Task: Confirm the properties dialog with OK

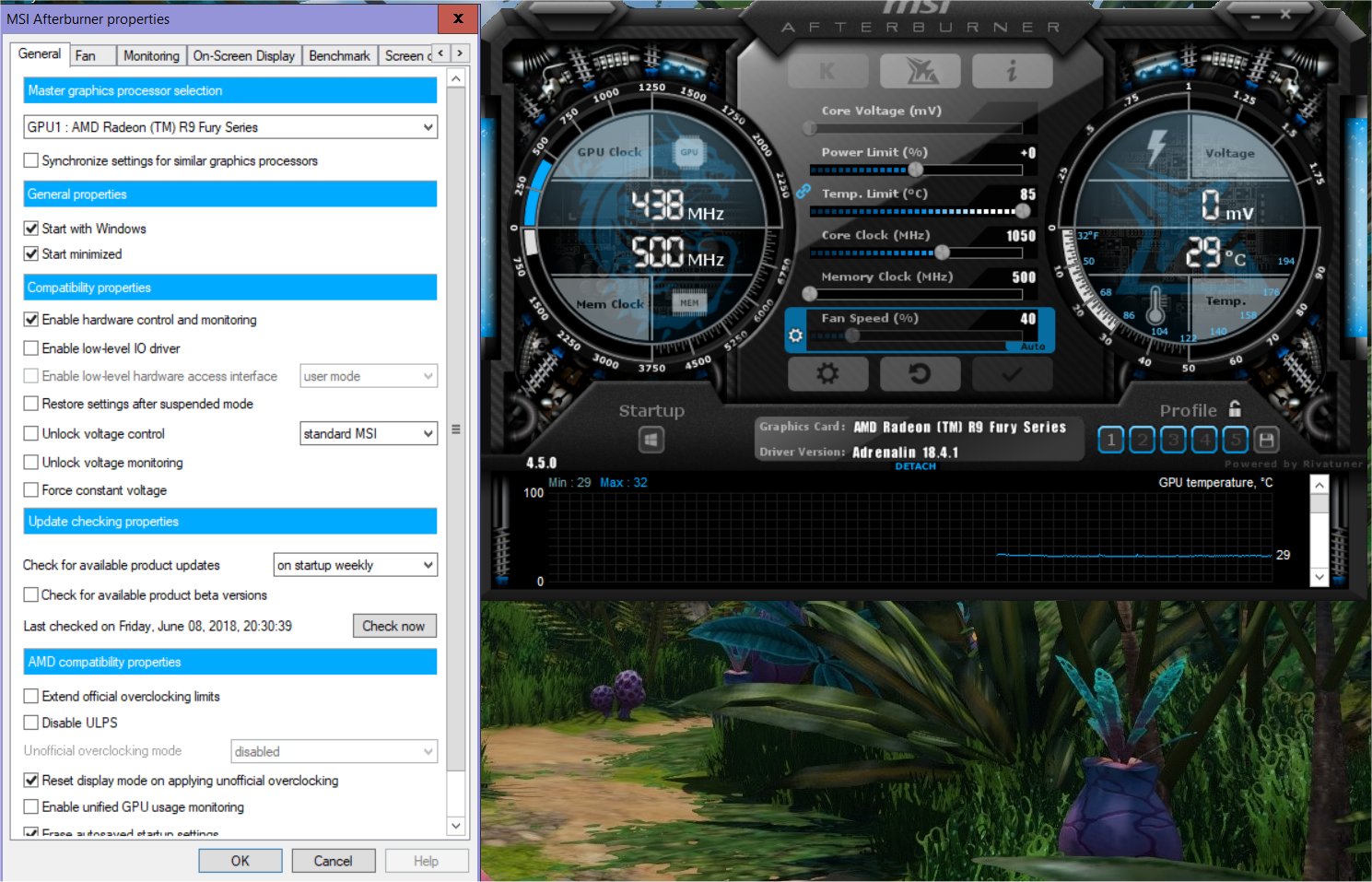Action: click(x=240, y=861)
